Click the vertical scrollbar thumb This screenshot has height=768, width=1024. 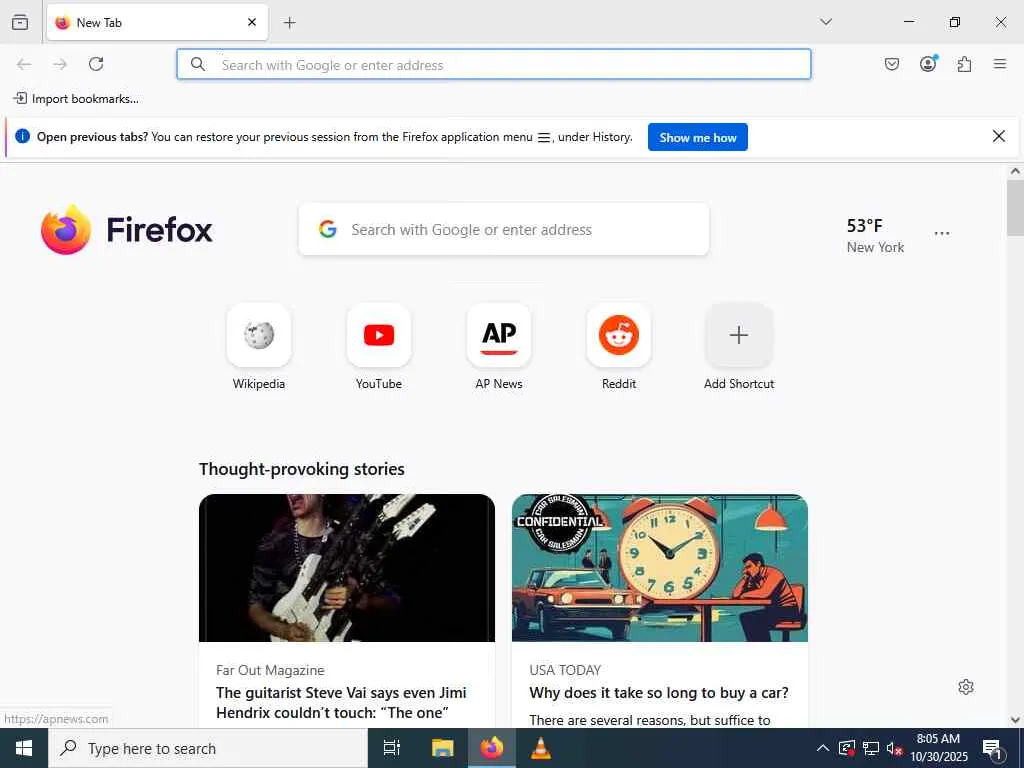[x=1015, y=208]
